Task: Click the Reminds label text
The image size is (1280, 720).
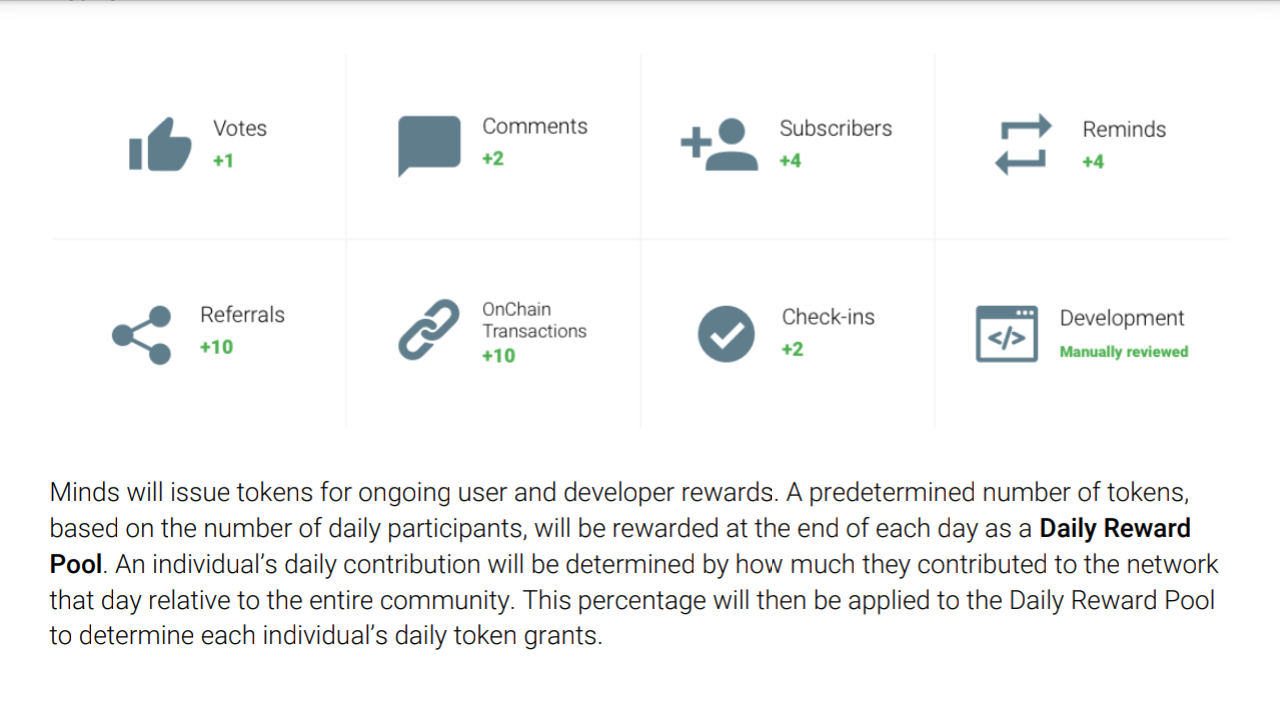Action: coord(1124,129)
